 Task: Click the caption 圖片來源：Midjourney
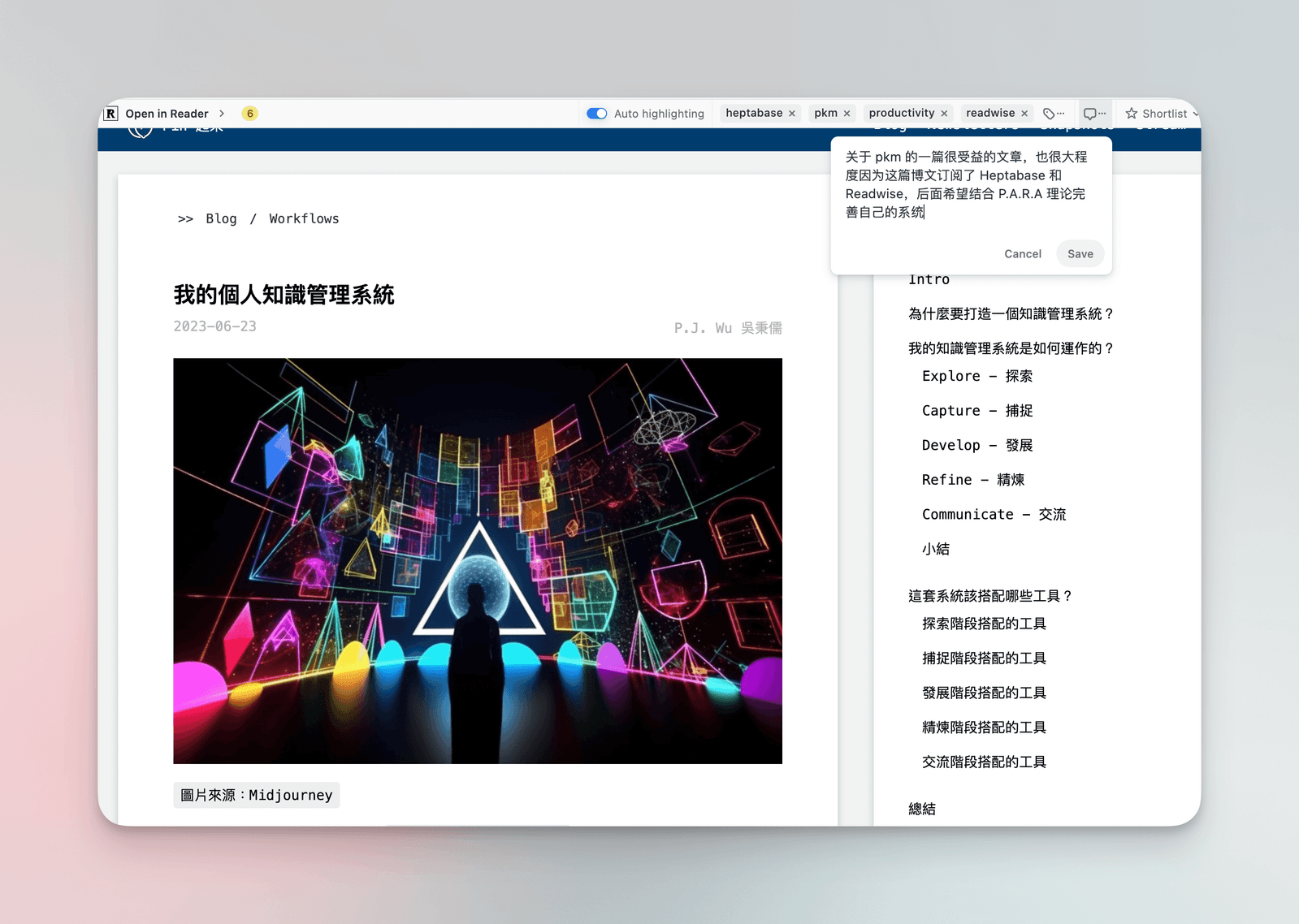pos(257,795)
